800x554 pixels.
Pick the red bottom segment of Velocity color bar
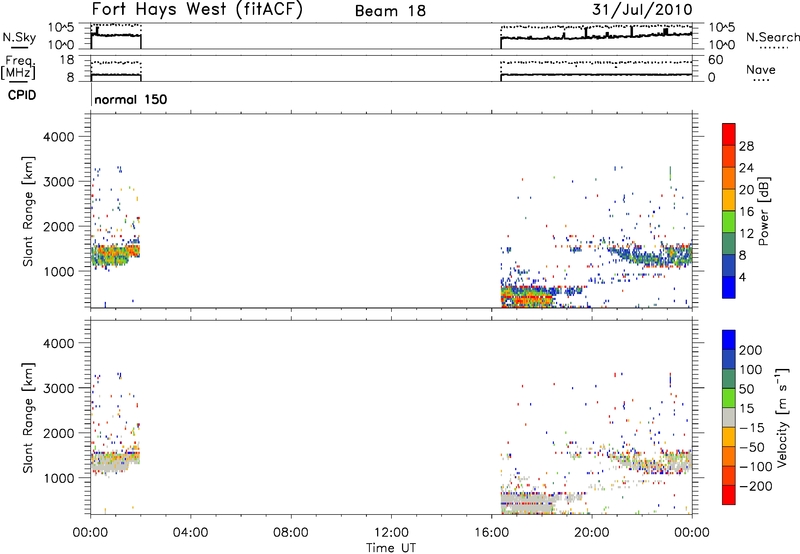click(x=729, y=495)
